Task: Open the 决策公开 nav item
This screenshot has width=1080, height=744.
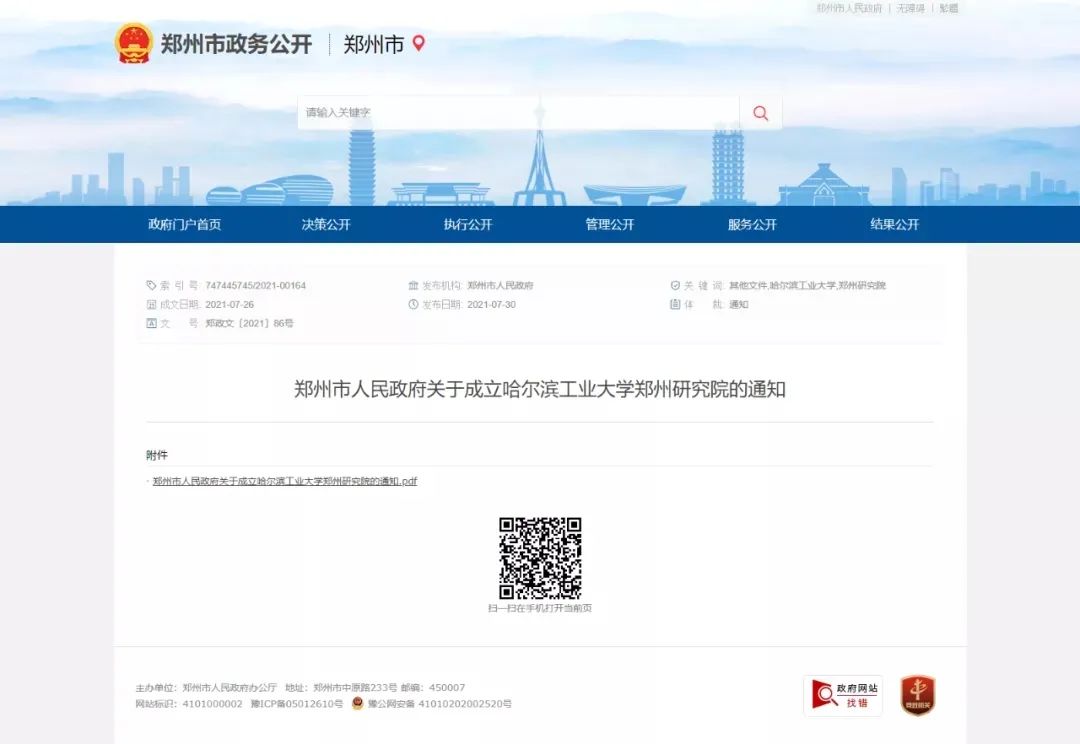Action: 326,225
